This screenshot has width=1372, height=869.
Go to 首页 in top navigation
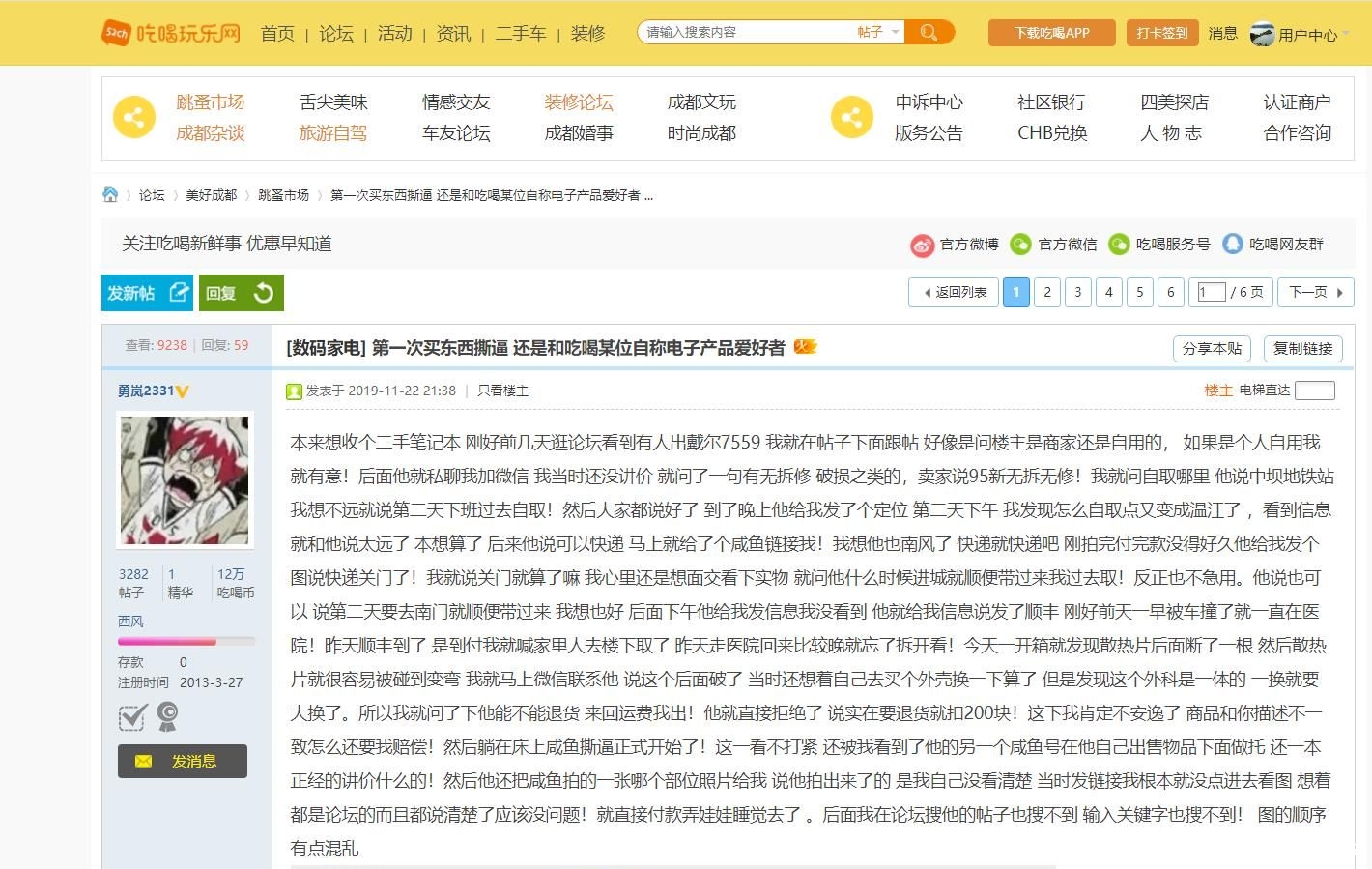[x=277, y=33]
